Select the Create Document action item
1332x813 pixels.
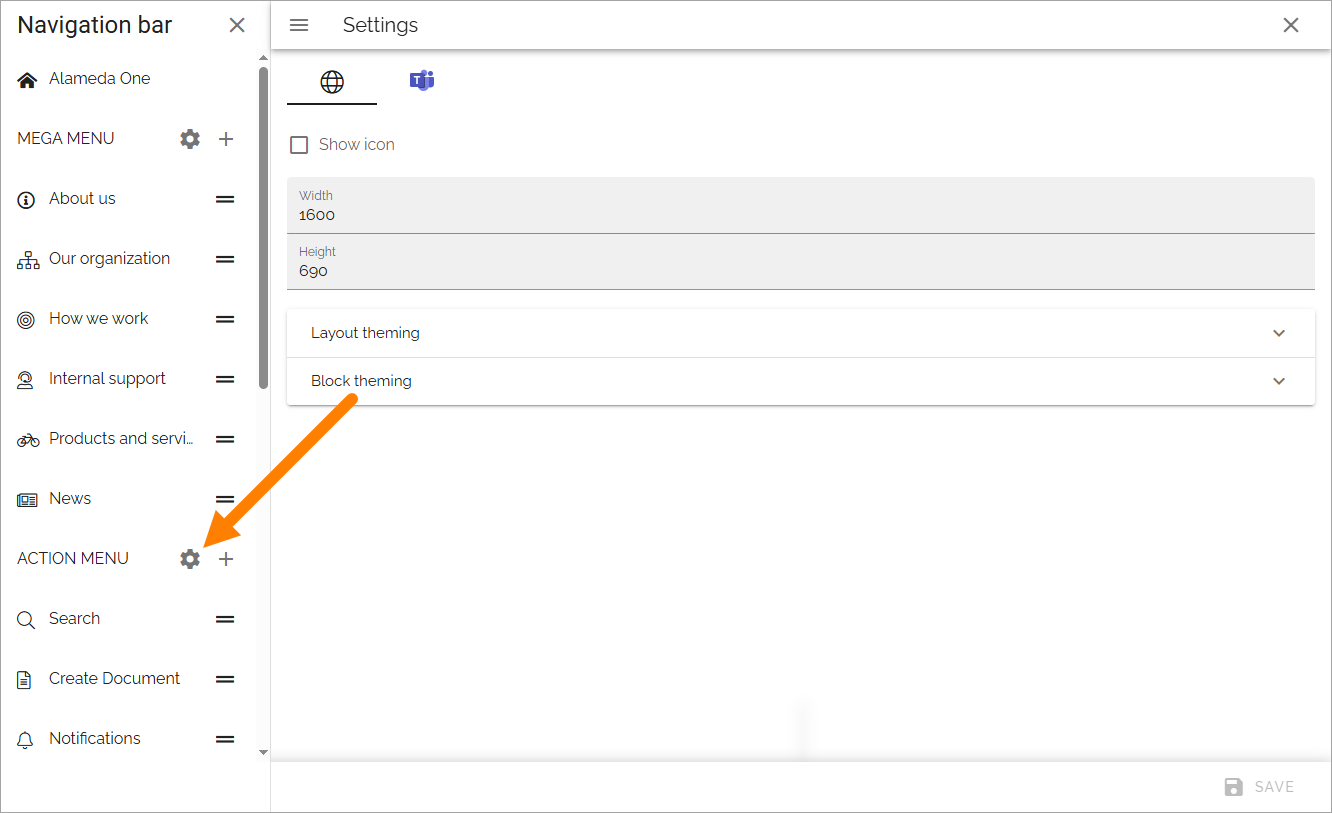click(x=114, y=679)
